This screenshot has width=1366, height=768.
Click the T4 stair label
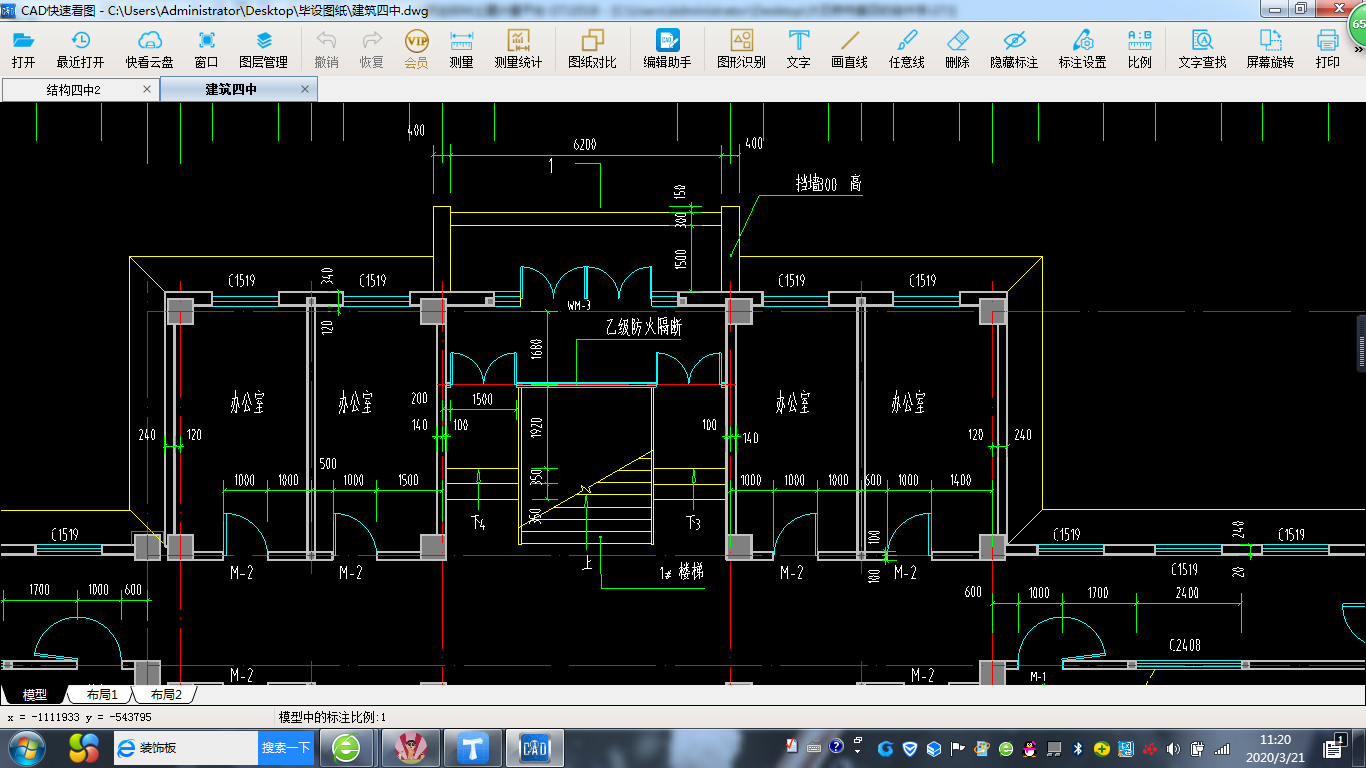click(x=478, y=522)
